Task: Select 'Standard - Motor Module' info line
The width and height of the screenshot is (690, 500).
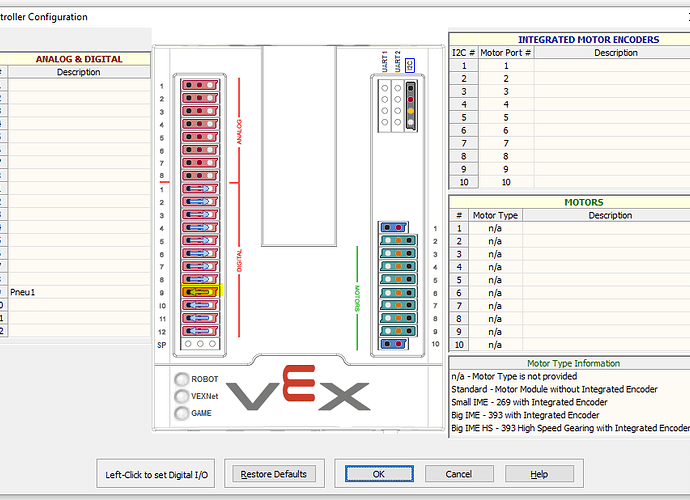Action: 554,389
